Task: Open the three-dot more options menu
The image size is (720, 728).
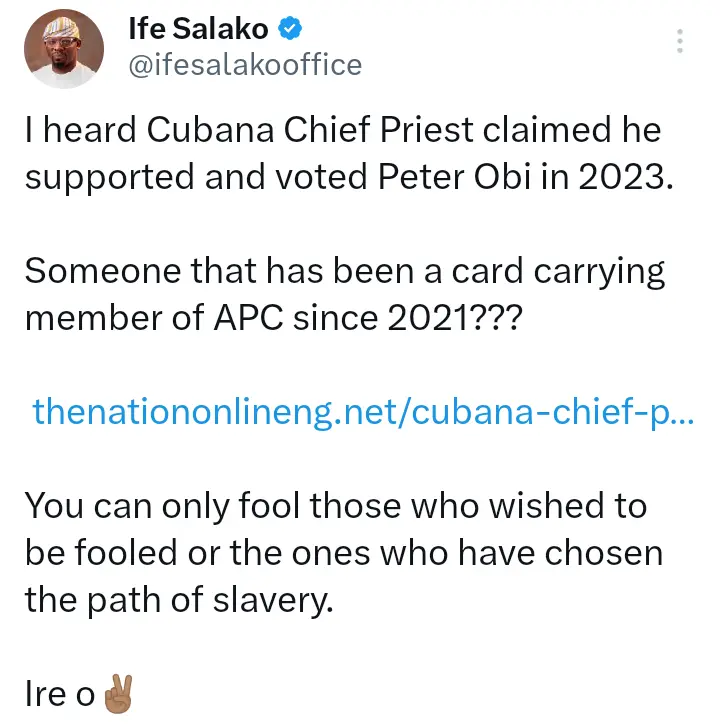Action: pyautogui.click(x=680, y=41)
